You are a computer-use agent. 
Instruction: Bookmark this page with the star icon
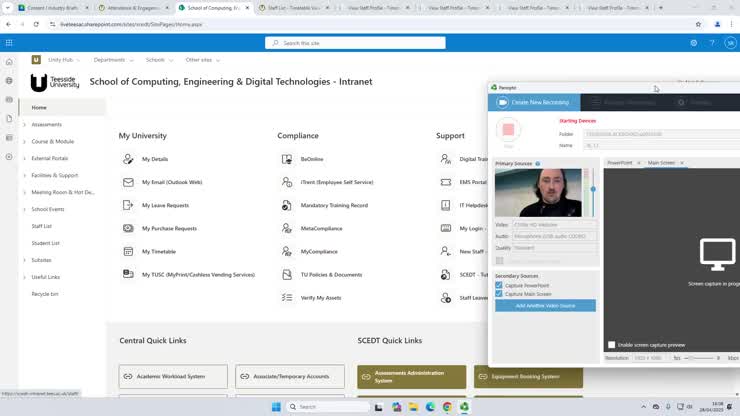tap(698, 24)
